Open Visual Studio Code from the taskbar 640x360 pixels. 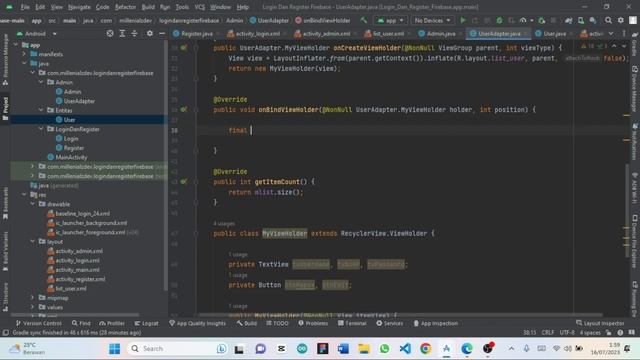[x=405, y=349]
